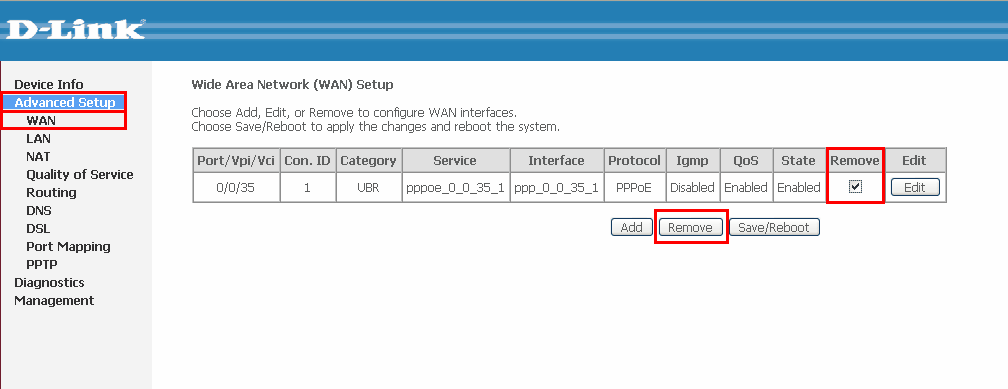The image size is (1008, 389).
Task: Click the State column header
Action: (x=798, y=161)
